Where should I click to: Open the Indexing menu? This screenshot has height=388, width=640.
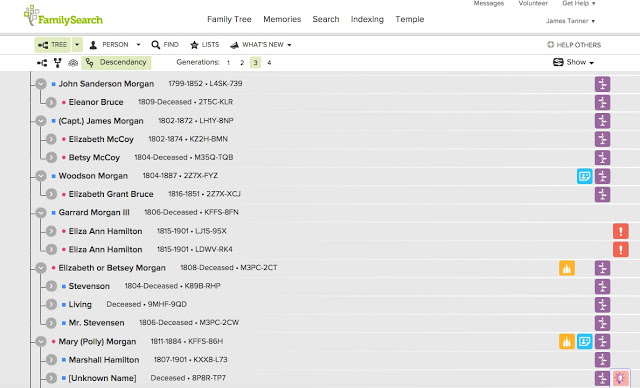click(x=367, y=19)
